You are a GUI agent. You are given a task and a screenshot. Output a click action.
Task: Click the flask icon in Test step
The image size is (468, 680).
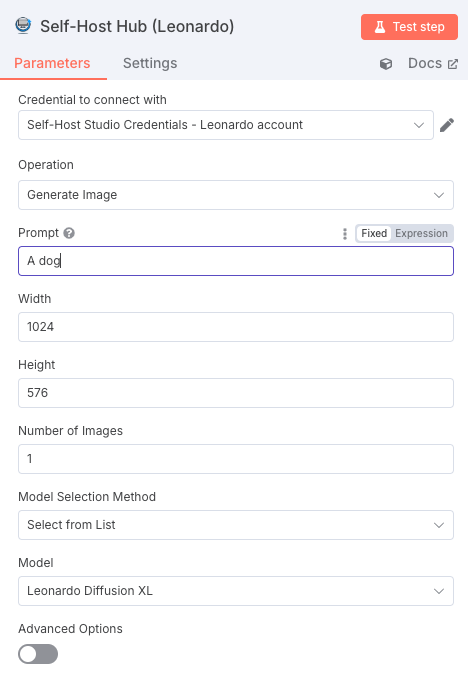pos(380,27)
